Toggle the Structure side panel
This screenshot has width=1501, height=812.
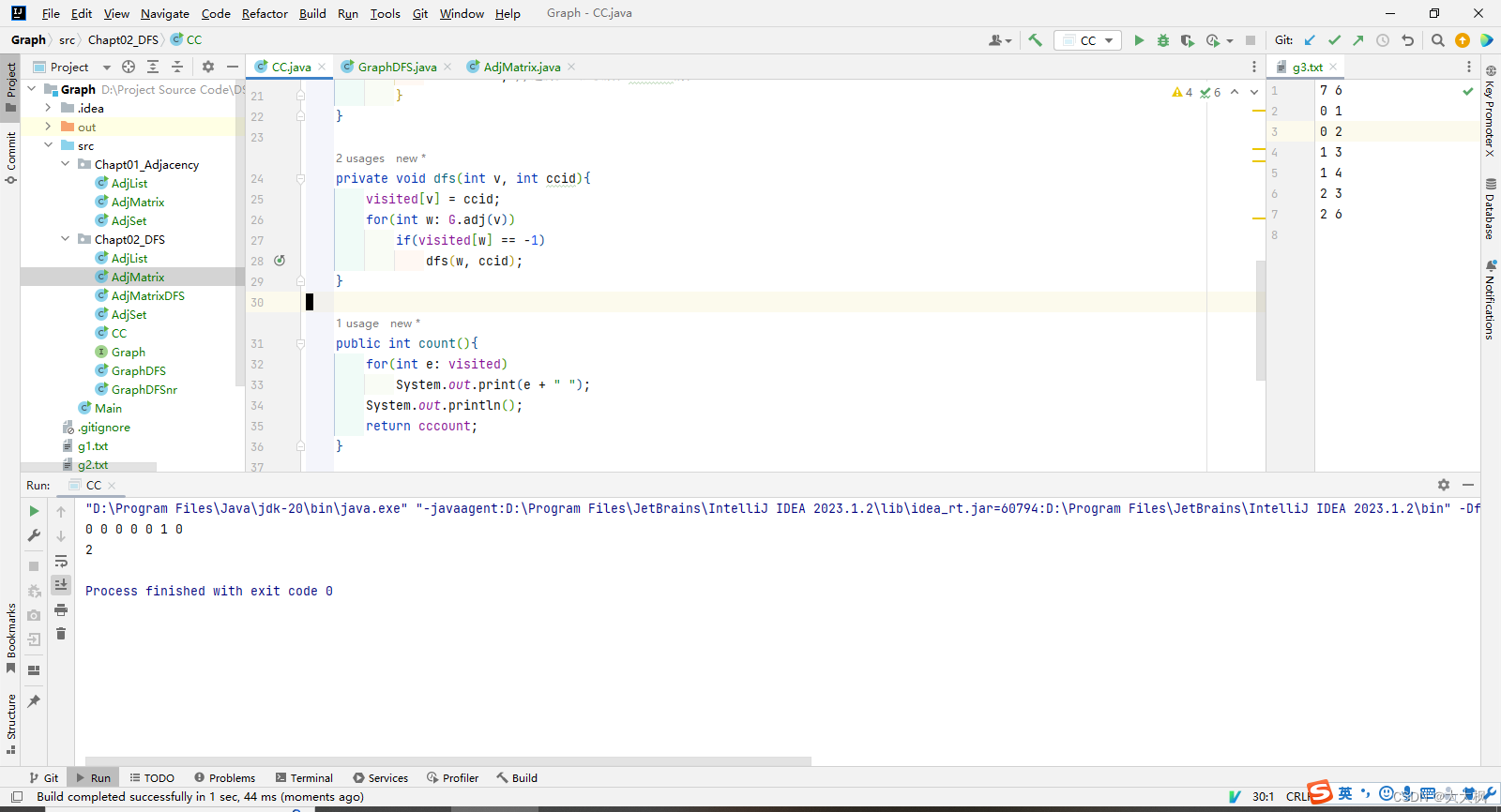10,724
